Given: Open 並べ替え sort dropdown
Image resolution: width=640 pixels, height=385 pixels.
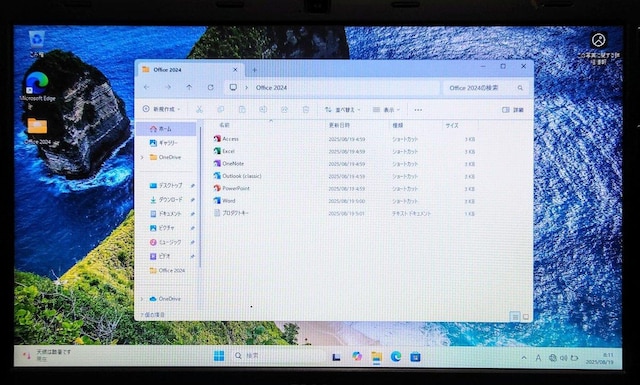Looking at the screenshot, I should (342, 109).
